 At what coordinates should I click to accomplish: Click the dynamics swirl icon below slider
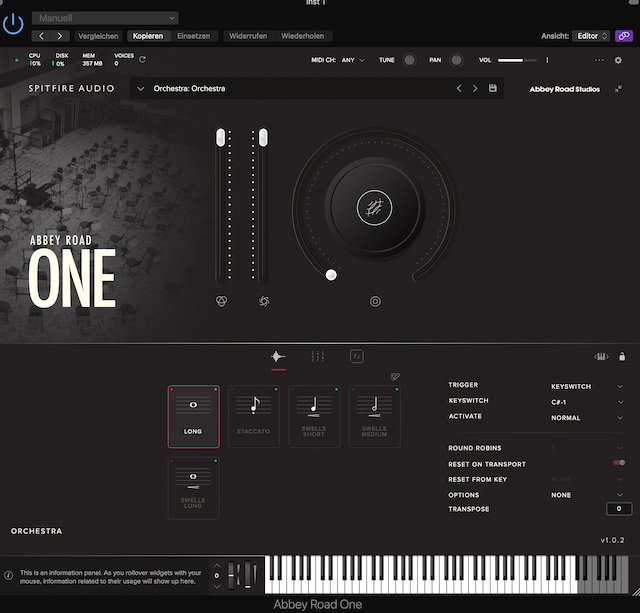(264, 301)
